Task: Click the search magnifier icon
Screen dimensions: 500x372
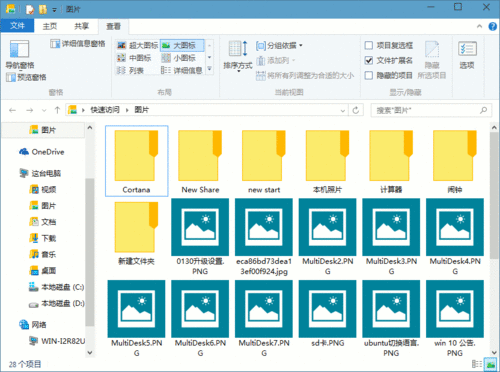Action: click(483, 110)
